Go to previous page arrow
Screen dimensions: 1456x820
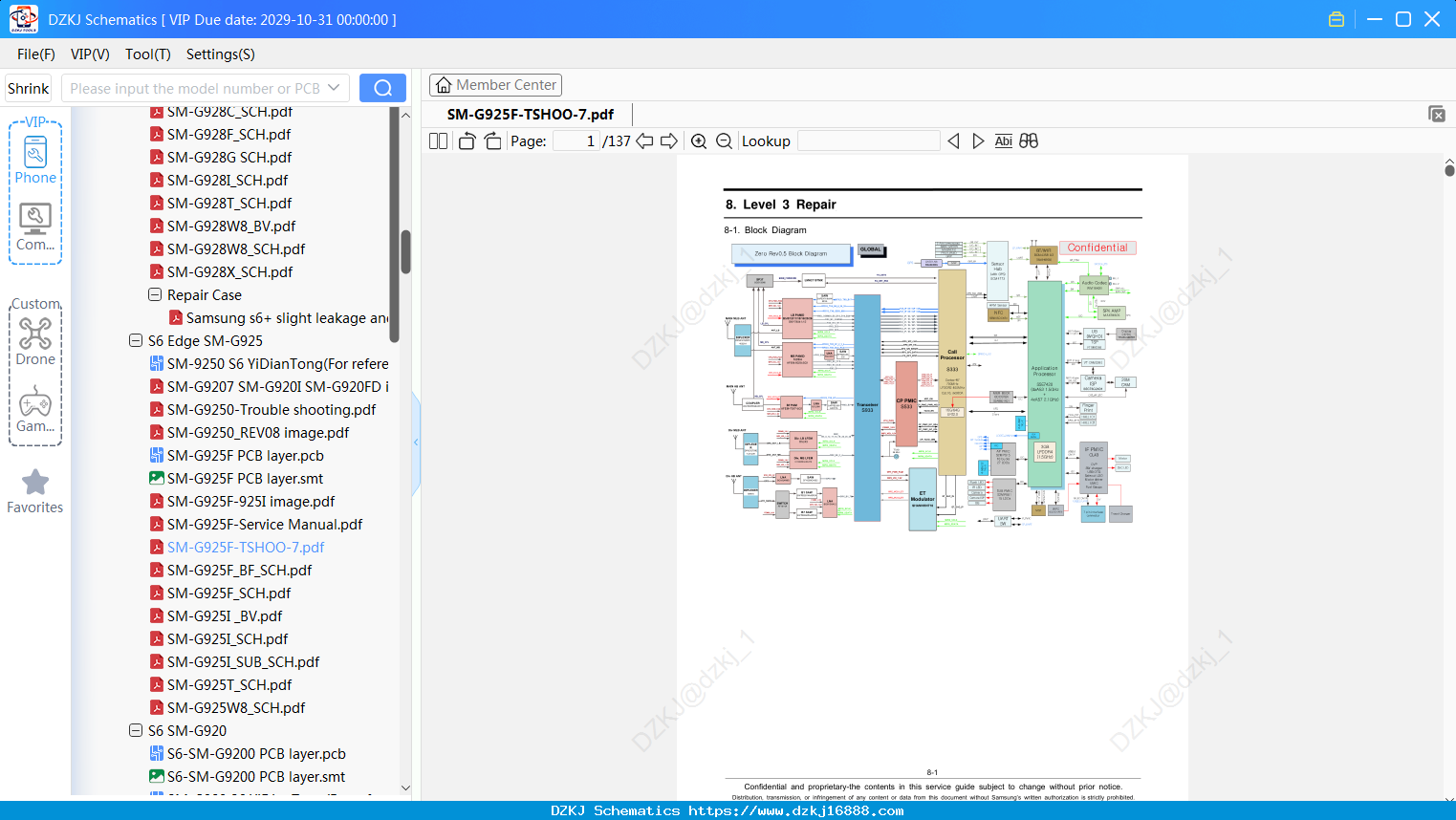(644, 140)
